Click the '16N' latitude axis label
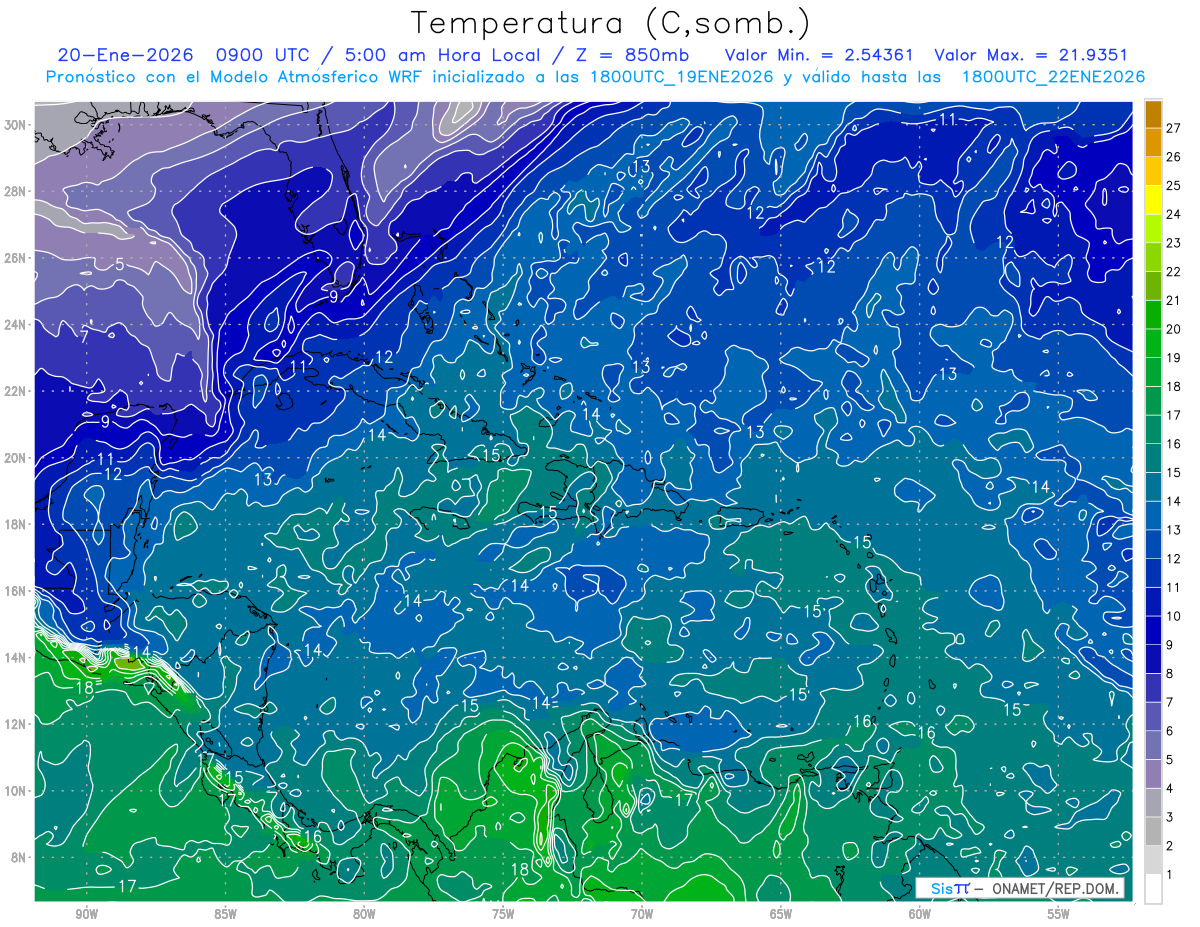Image resolution: width=1200 pixels, height=927 pixels. (x=14, y=591)
